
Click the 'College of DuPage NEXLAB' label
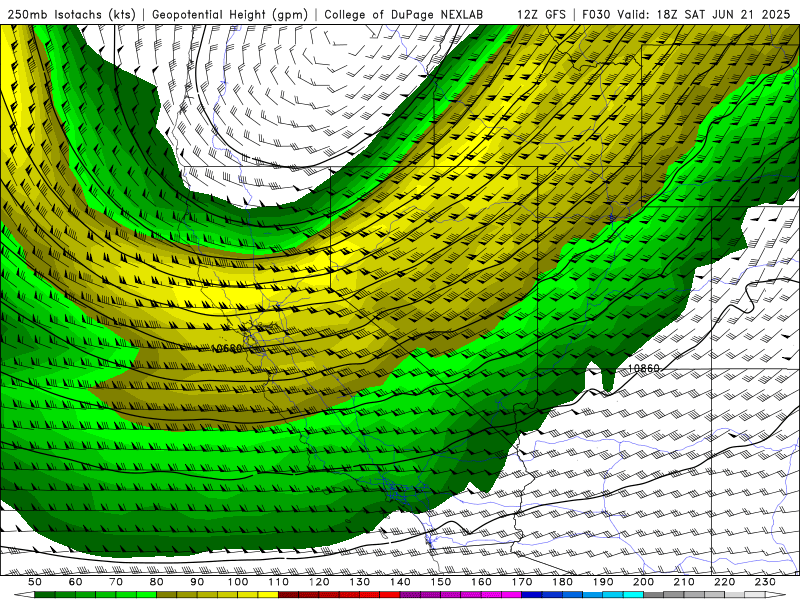tap(404, 14)
